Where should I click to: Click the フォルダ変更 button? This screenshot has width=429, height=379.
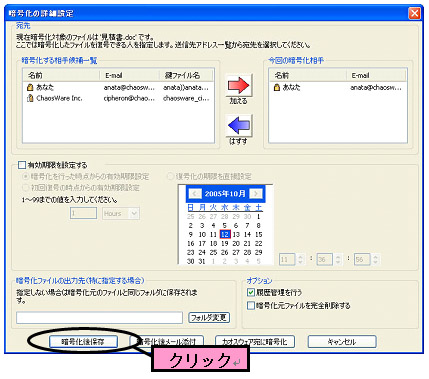point(209,317)
